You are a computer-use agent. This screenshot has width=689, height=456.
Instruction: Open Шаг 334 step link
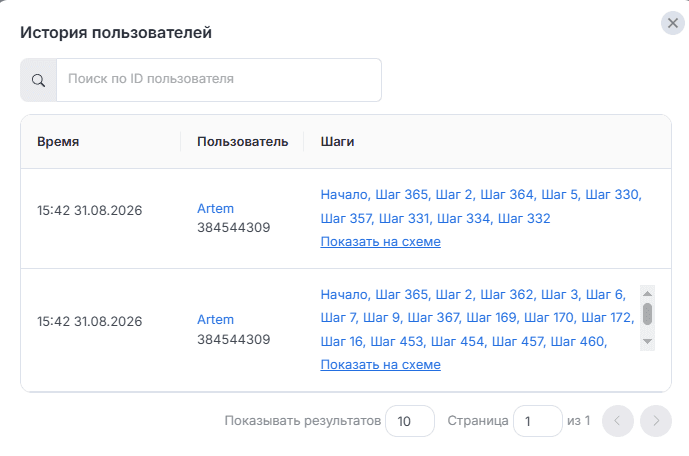[x=464, y=218]
